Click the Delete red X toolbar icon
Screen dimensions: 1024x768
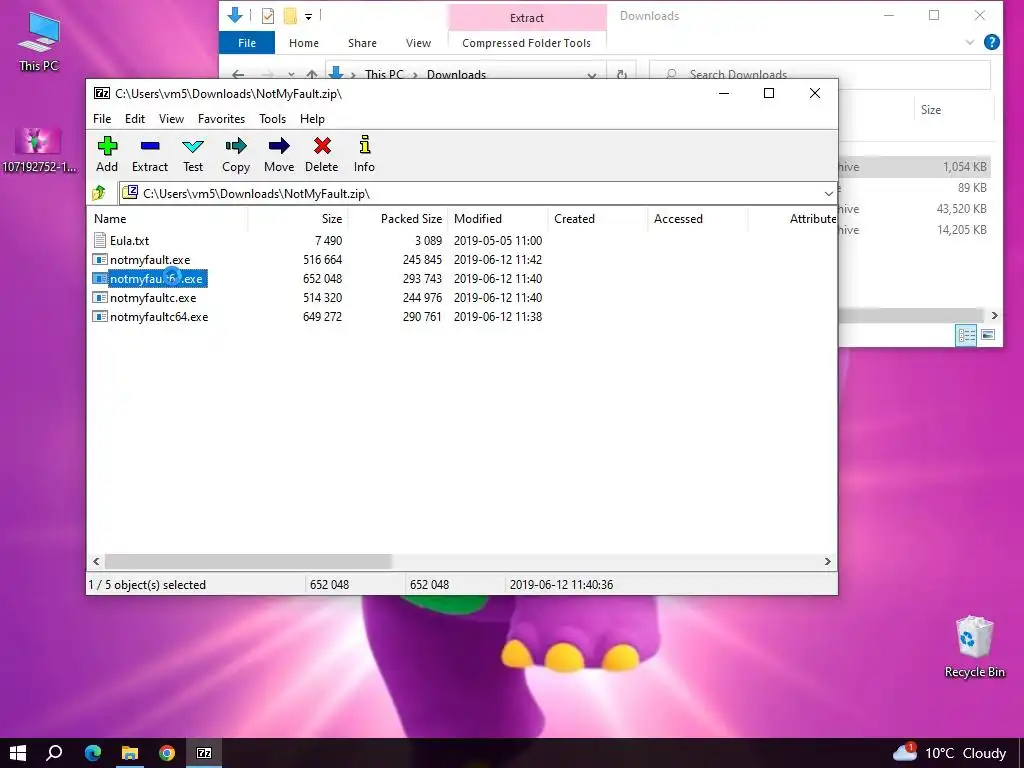pos(322,146)
